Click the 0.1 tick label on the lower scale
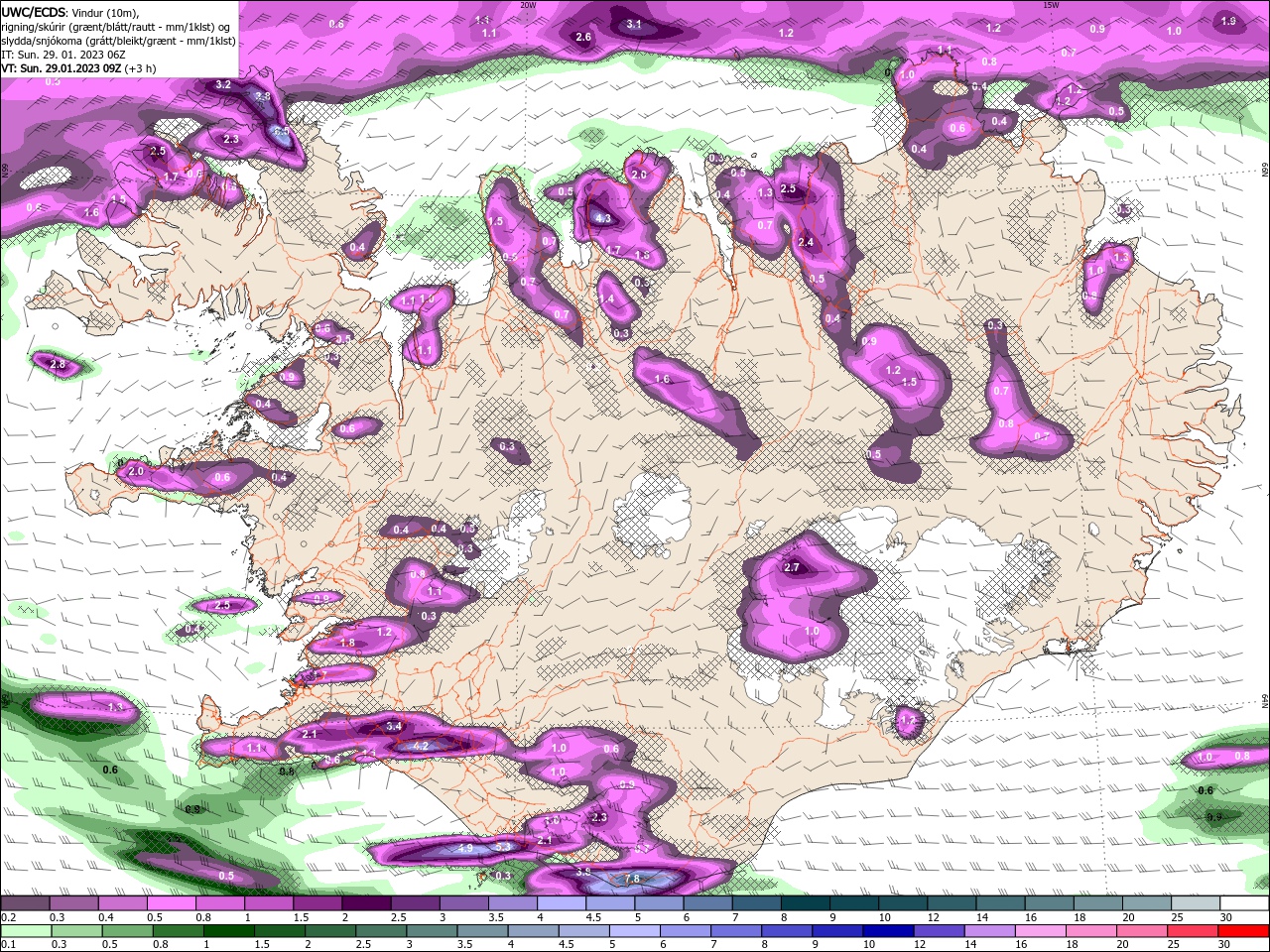Viewport: 1270px width, 952px height. 8,945
